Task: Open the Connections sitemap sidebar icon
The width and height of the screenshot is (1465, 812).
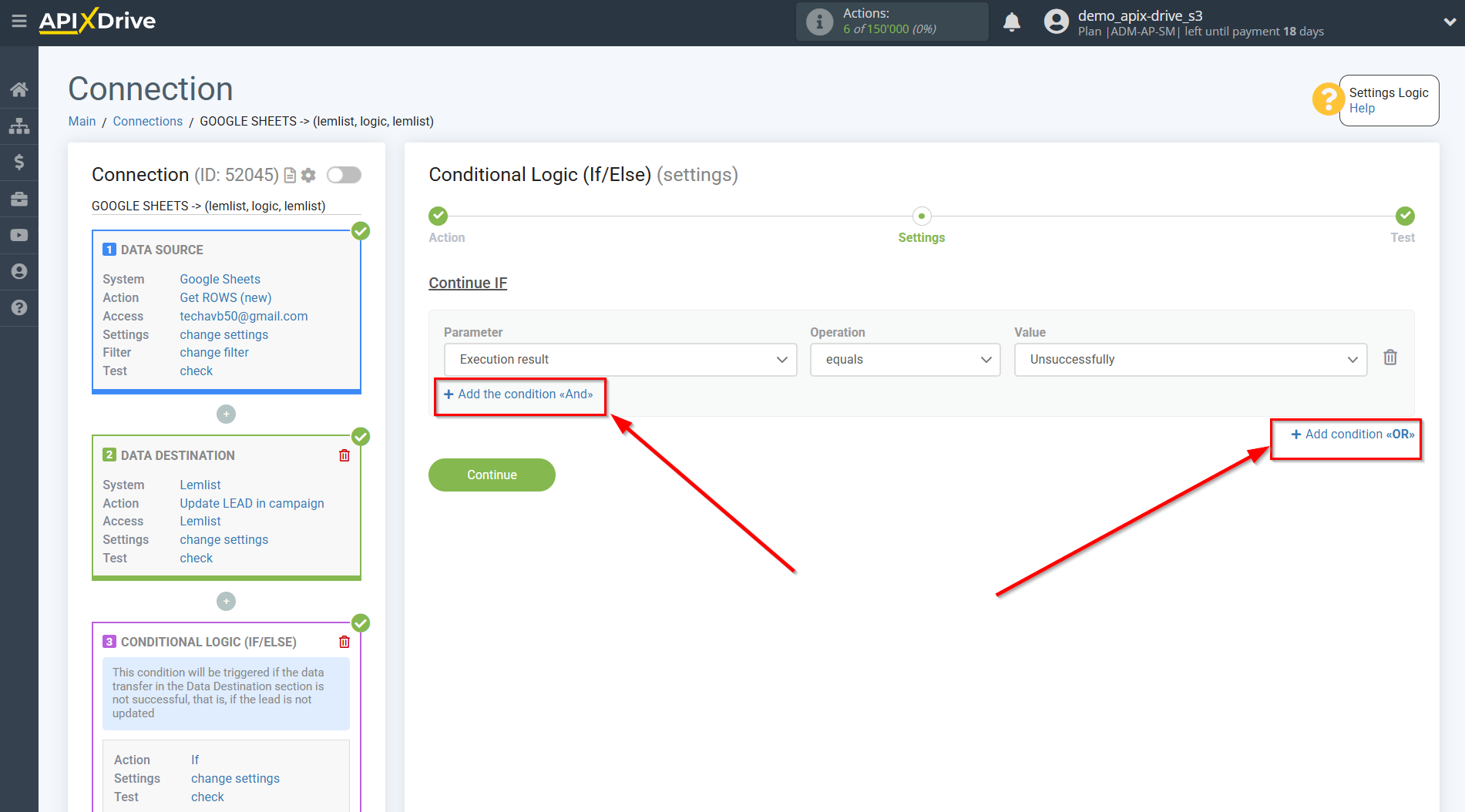Action: click(x=19, y=126)
